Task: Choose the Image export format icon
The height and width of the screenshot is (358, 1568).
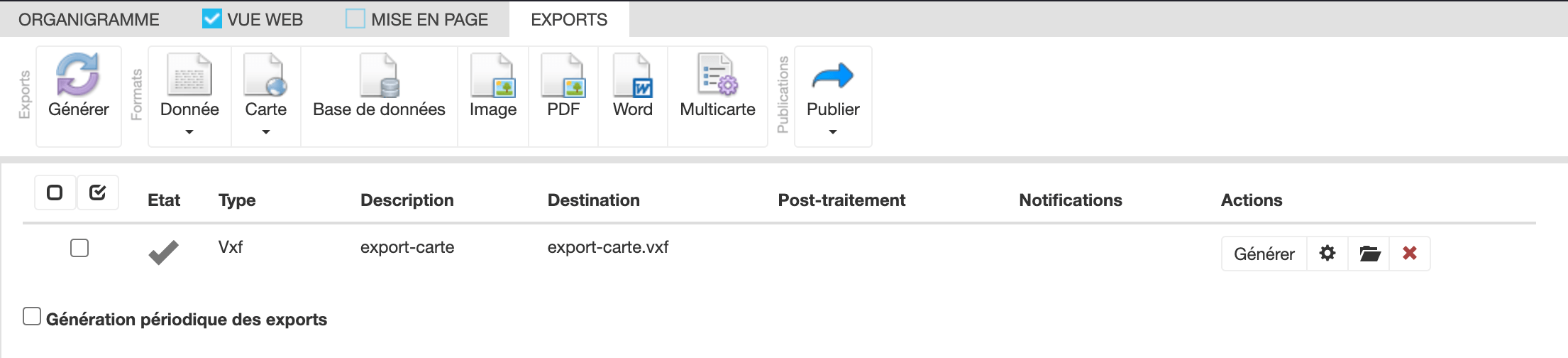Action: coord(493,75)
